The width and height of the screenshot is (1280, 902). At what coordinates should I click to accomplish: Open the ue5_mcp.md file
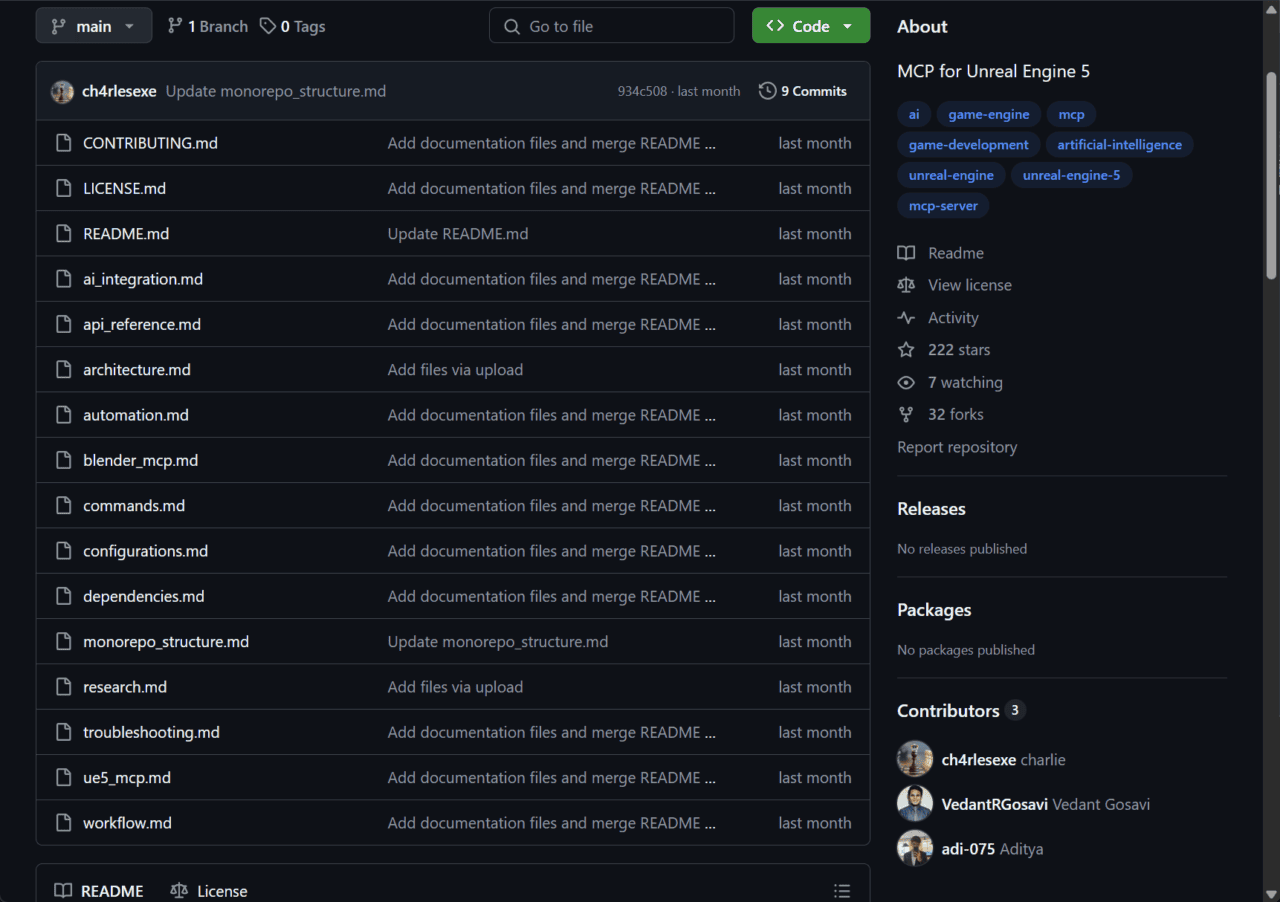127,778
